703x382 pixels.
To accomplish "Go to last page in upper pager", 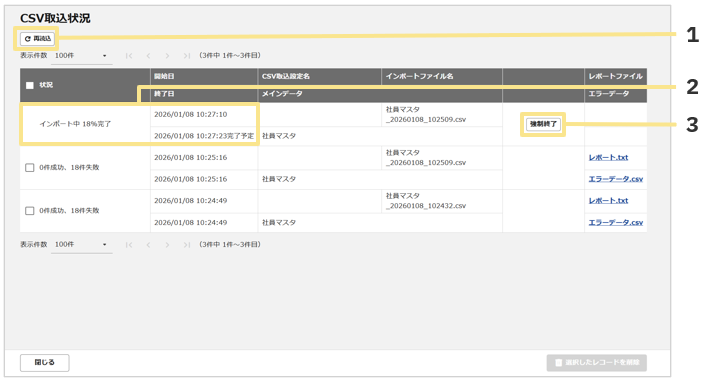I will (x=187, y=56).
